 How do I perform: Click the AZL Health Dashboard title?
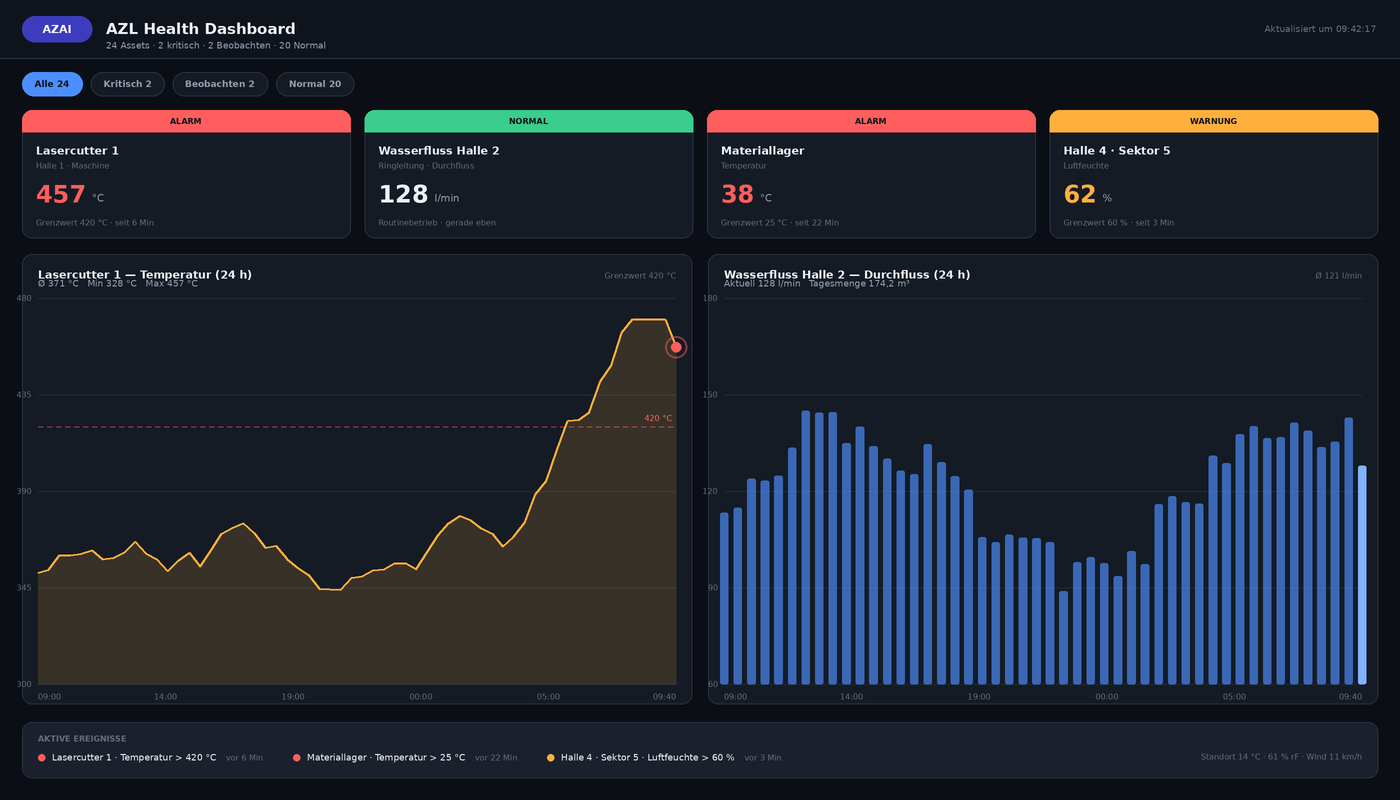pos(201,29)
